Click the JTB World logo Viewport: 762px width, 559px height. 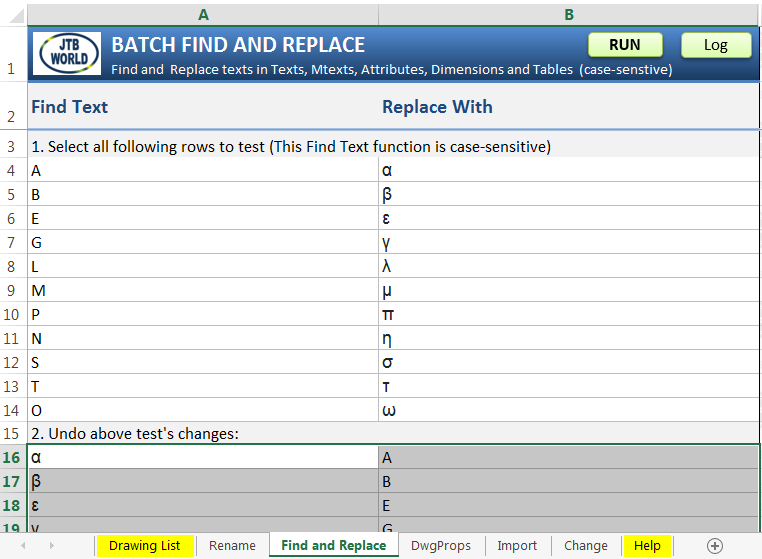[67, 54]
